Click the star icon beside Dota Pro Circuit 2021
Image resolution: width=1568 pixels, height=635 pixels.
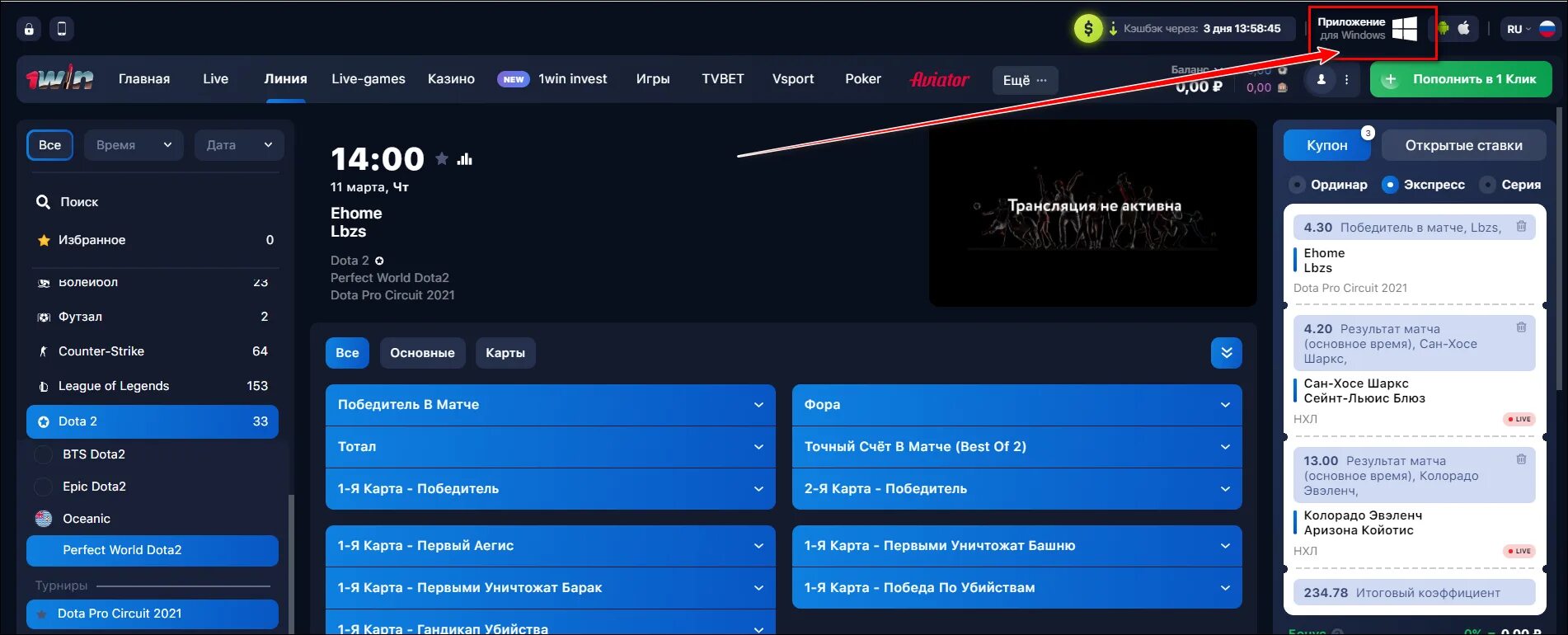(41, 614)
